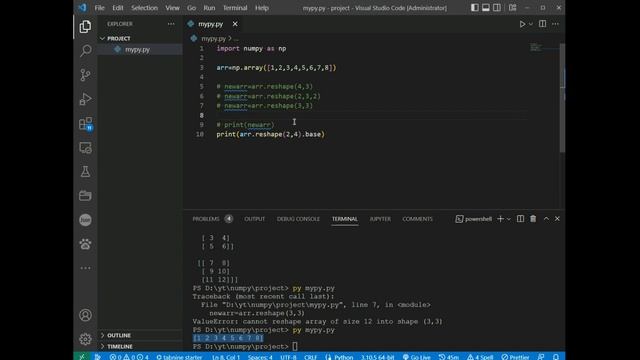The height and width of the screenshot is (360, 640).
Task: Open the Testing flask view
Action: tap(85, 171)
